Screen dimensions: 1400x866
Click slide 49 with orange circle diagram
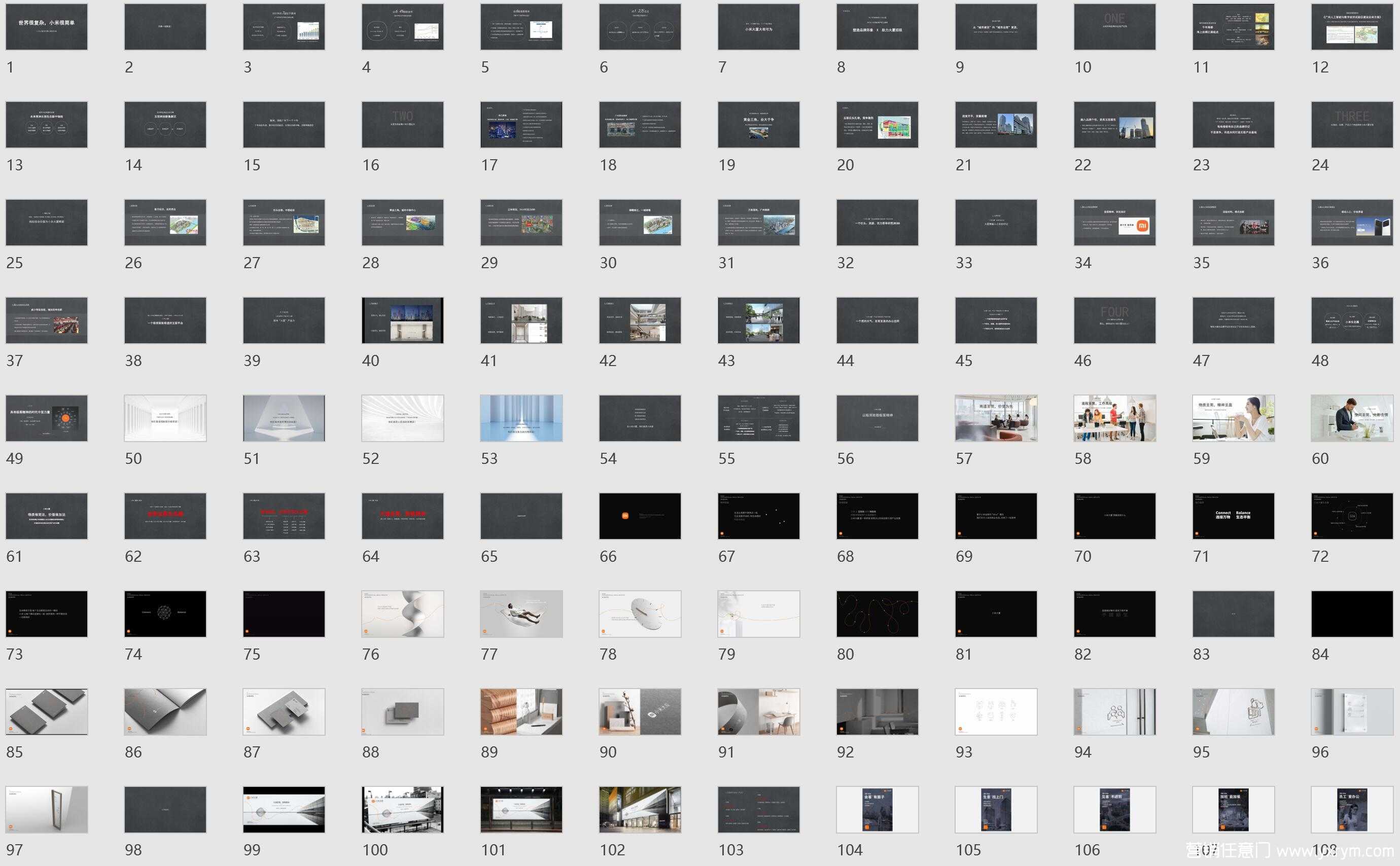click(46, 418)
